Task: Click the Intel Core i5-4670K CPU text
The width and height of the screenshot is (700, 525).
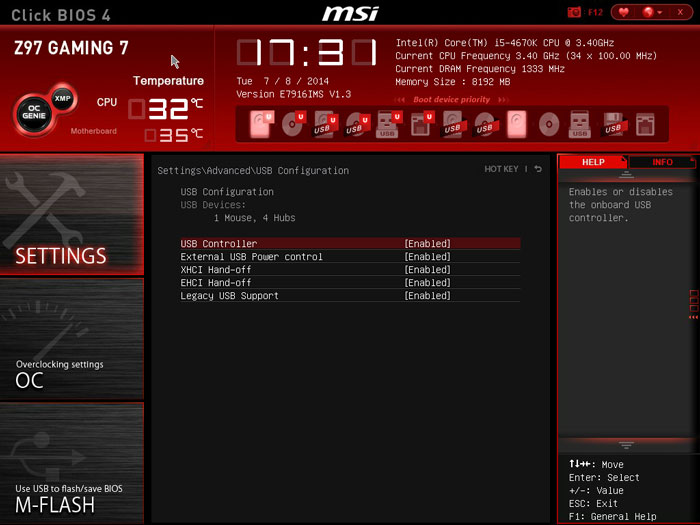Action: (x=504, y=43)
